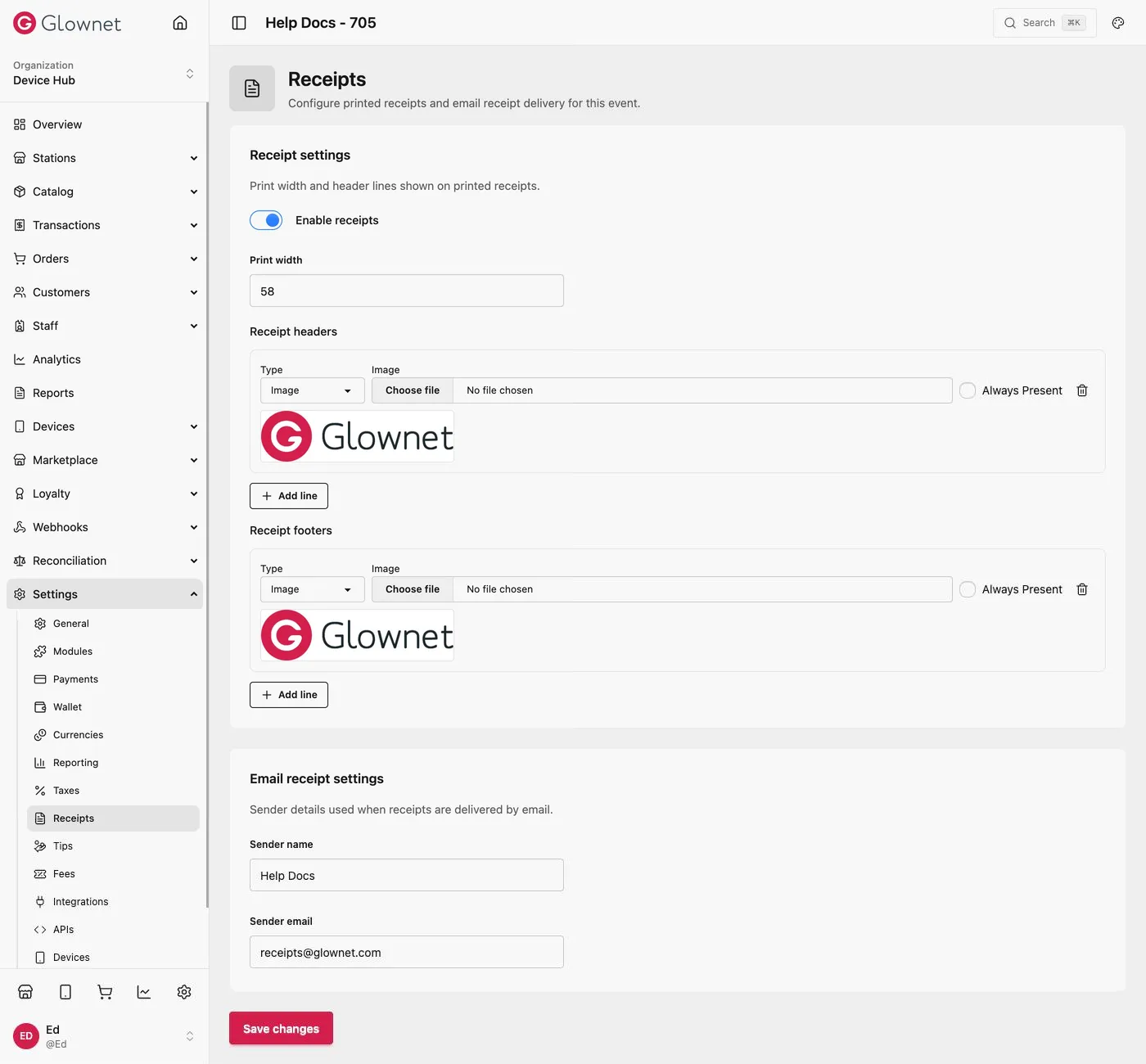Click the Glownet logo in sidebar
This screenshot has width=1146, height=1064.
coord(67,23)
